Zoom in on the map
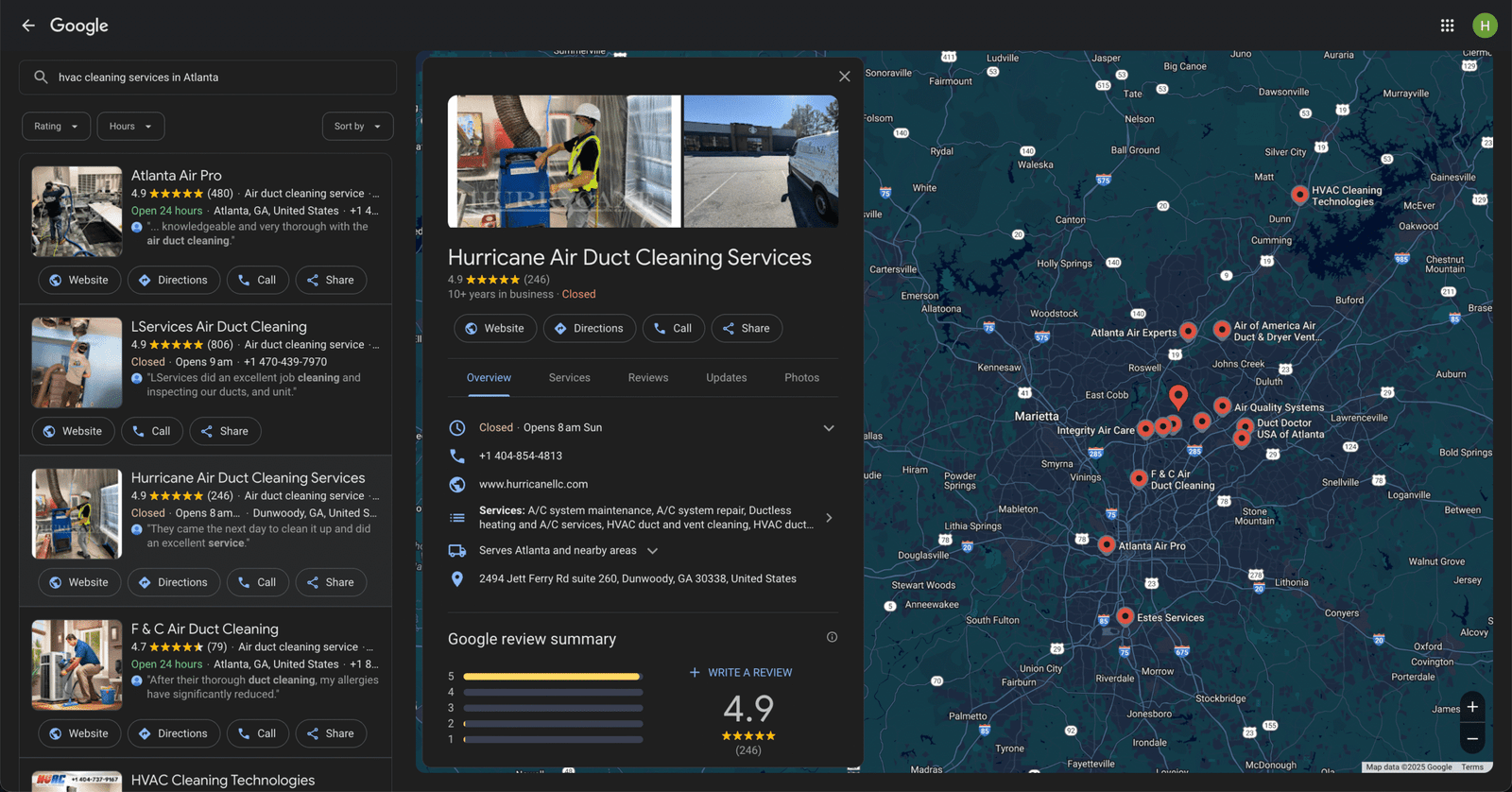 (x=1472, y=707)
